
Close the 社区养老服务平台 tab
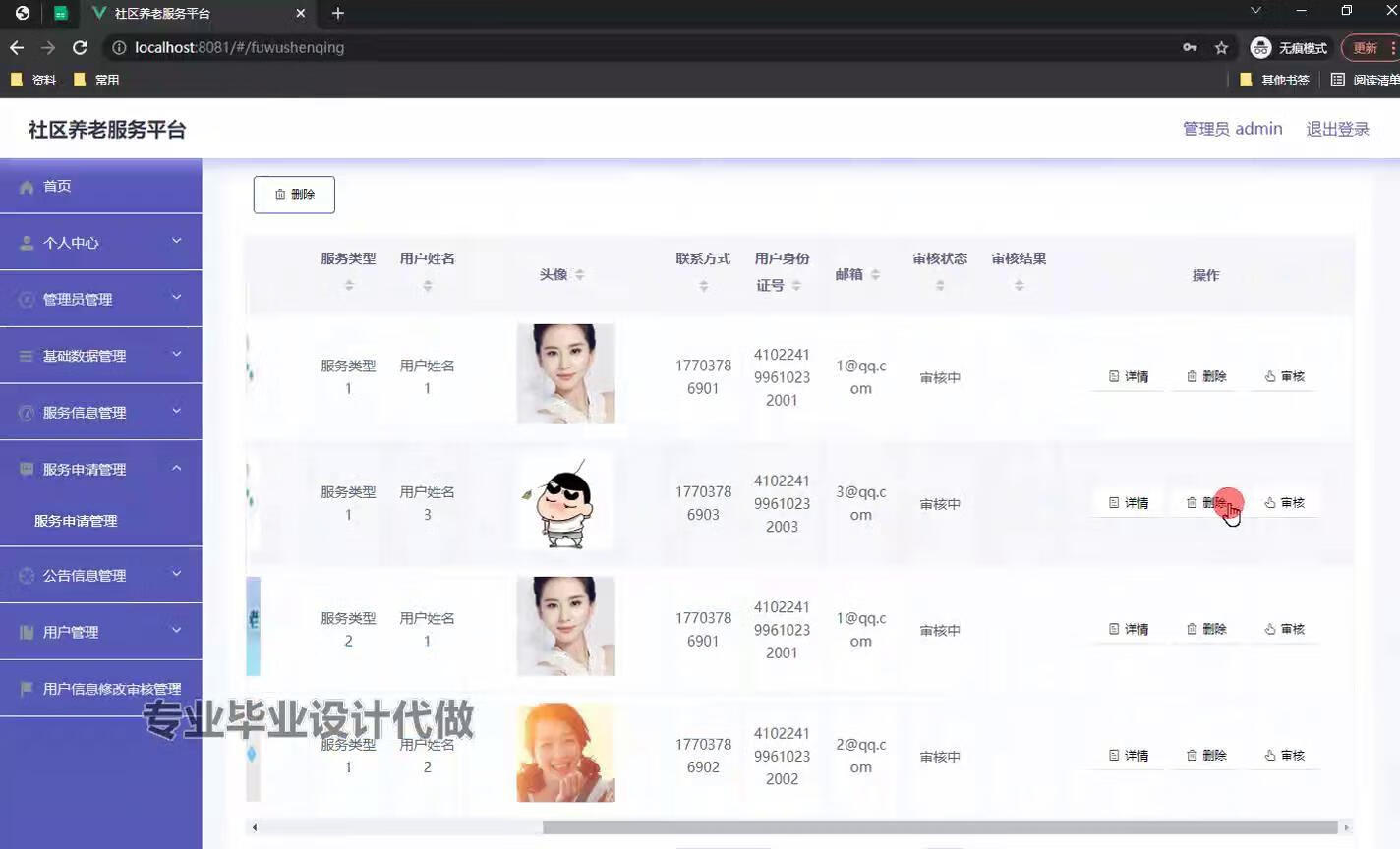pyautogui.click(x=301, y=13)
